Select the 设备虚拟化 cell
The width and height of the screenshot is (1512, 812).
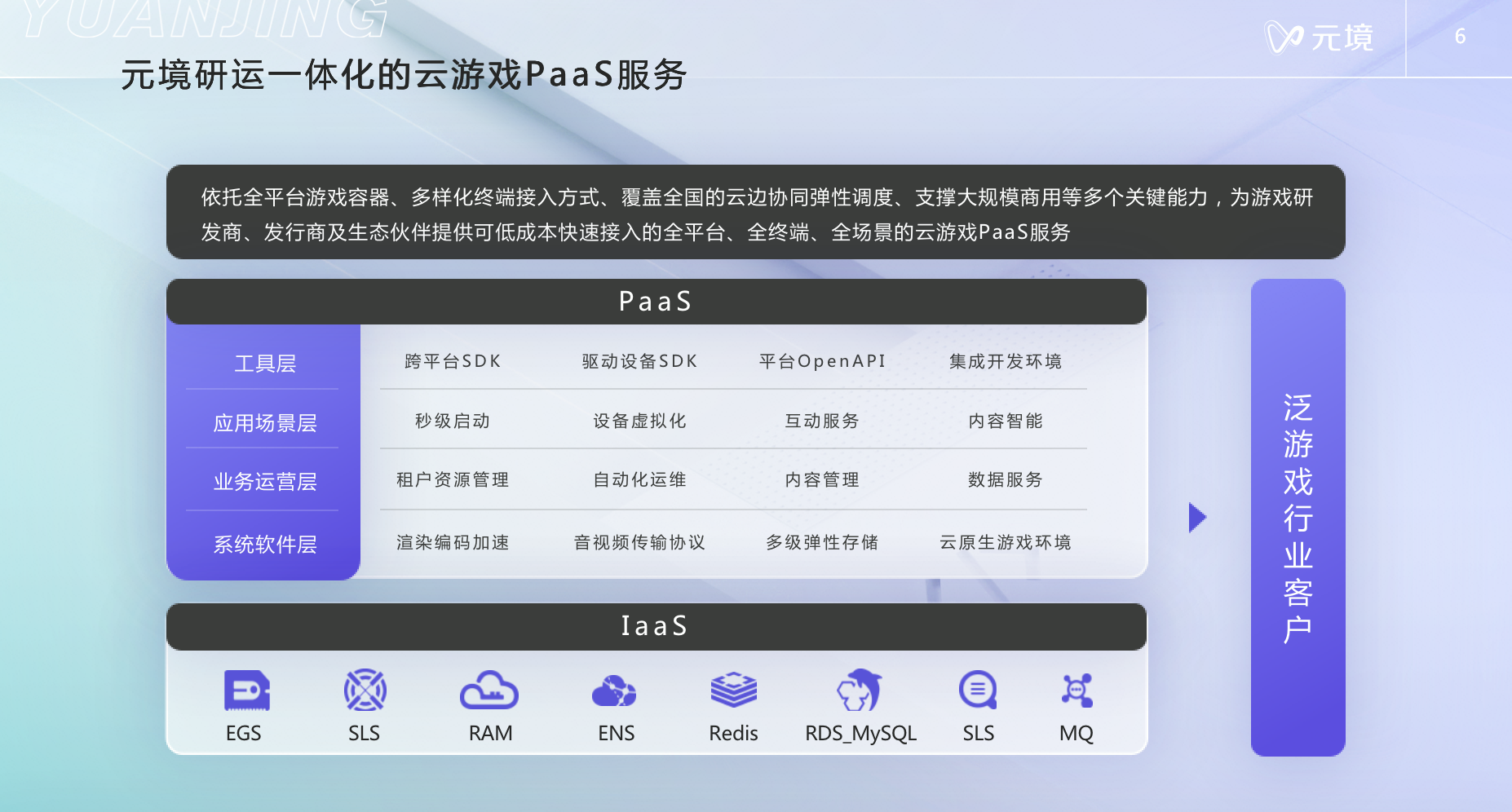pyautogui.click(x=639, y=421)
